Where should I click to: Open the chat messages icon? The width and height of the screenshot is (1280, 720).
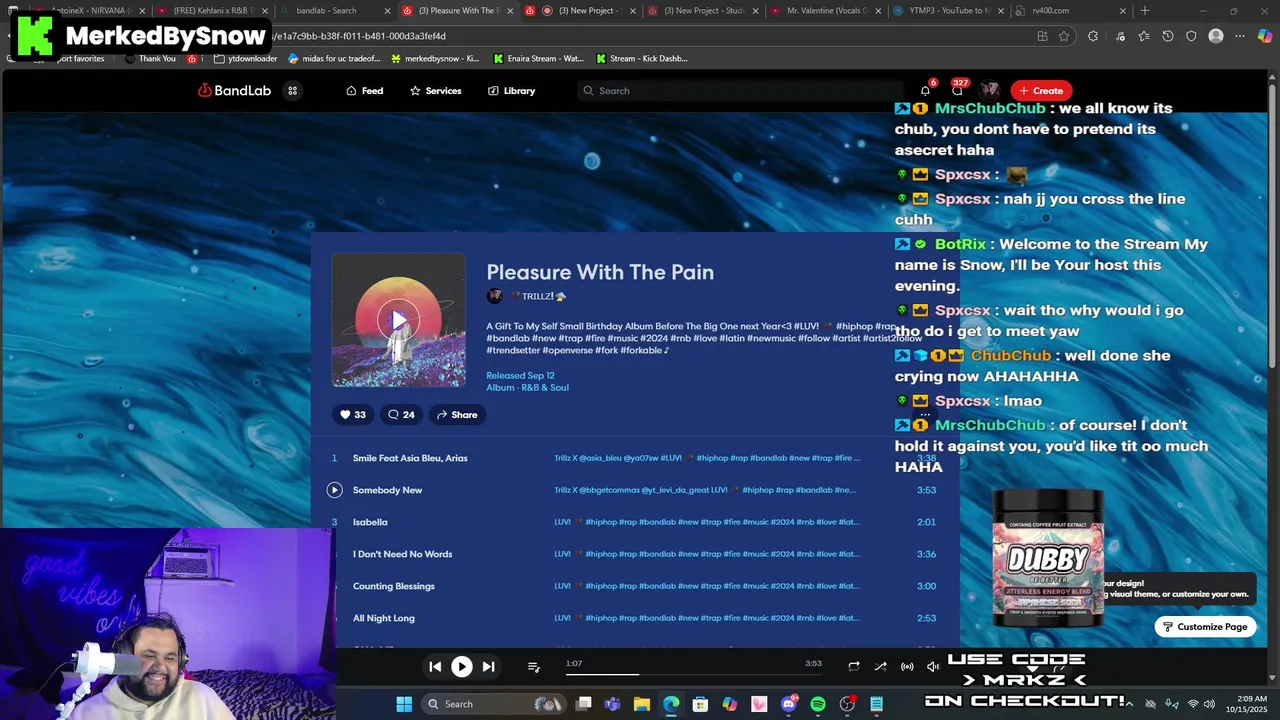pos(957,90)
